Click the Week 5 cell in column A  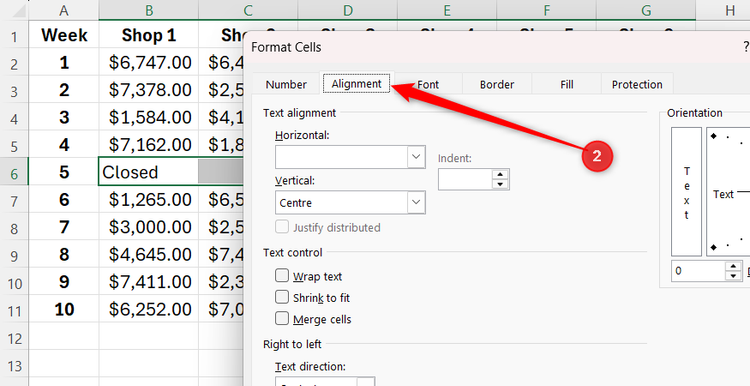click(64, 172)
